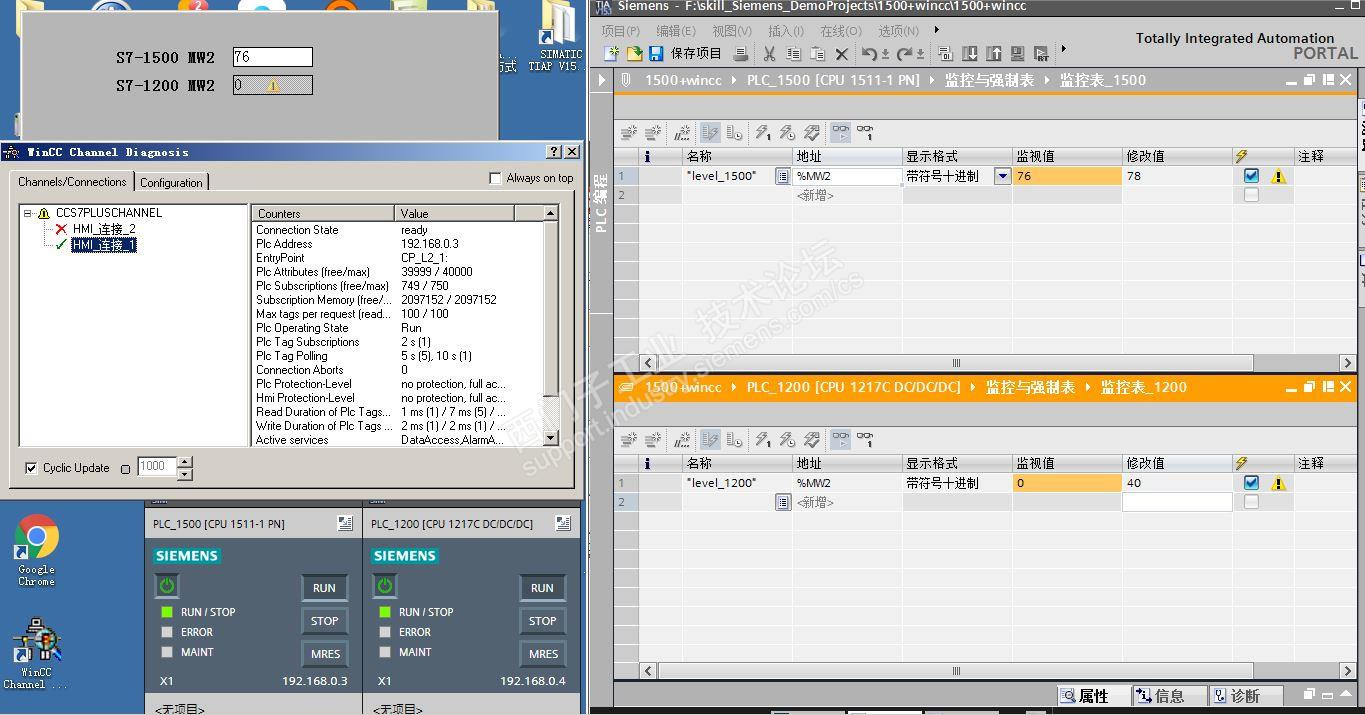Click the Delete X icon in TIA toolbar

(842, 54)
